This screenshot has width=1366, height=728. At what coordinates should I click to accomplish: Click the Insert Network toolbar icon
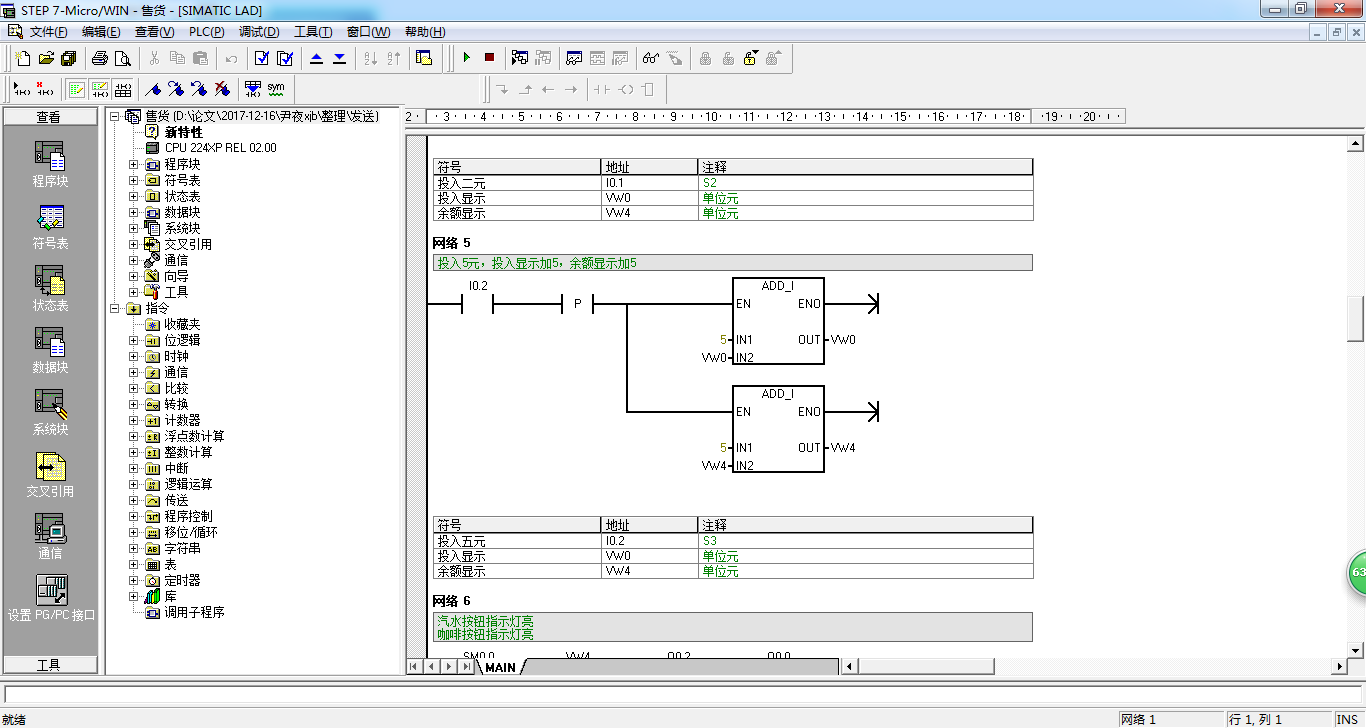coord(22,89)
